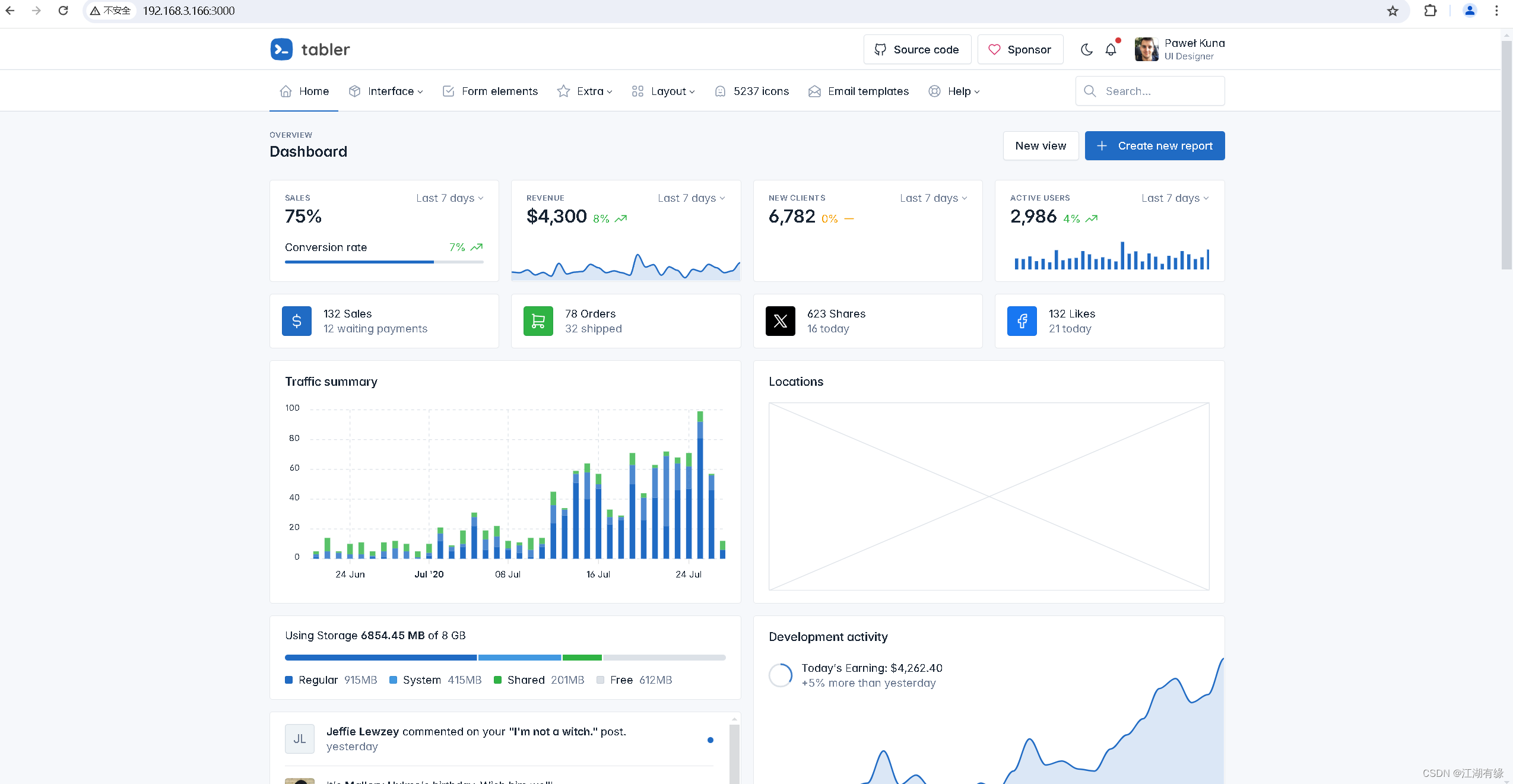Click the browser forward arrow
This screenshot has height=784, width=1513.
[36, 11]
